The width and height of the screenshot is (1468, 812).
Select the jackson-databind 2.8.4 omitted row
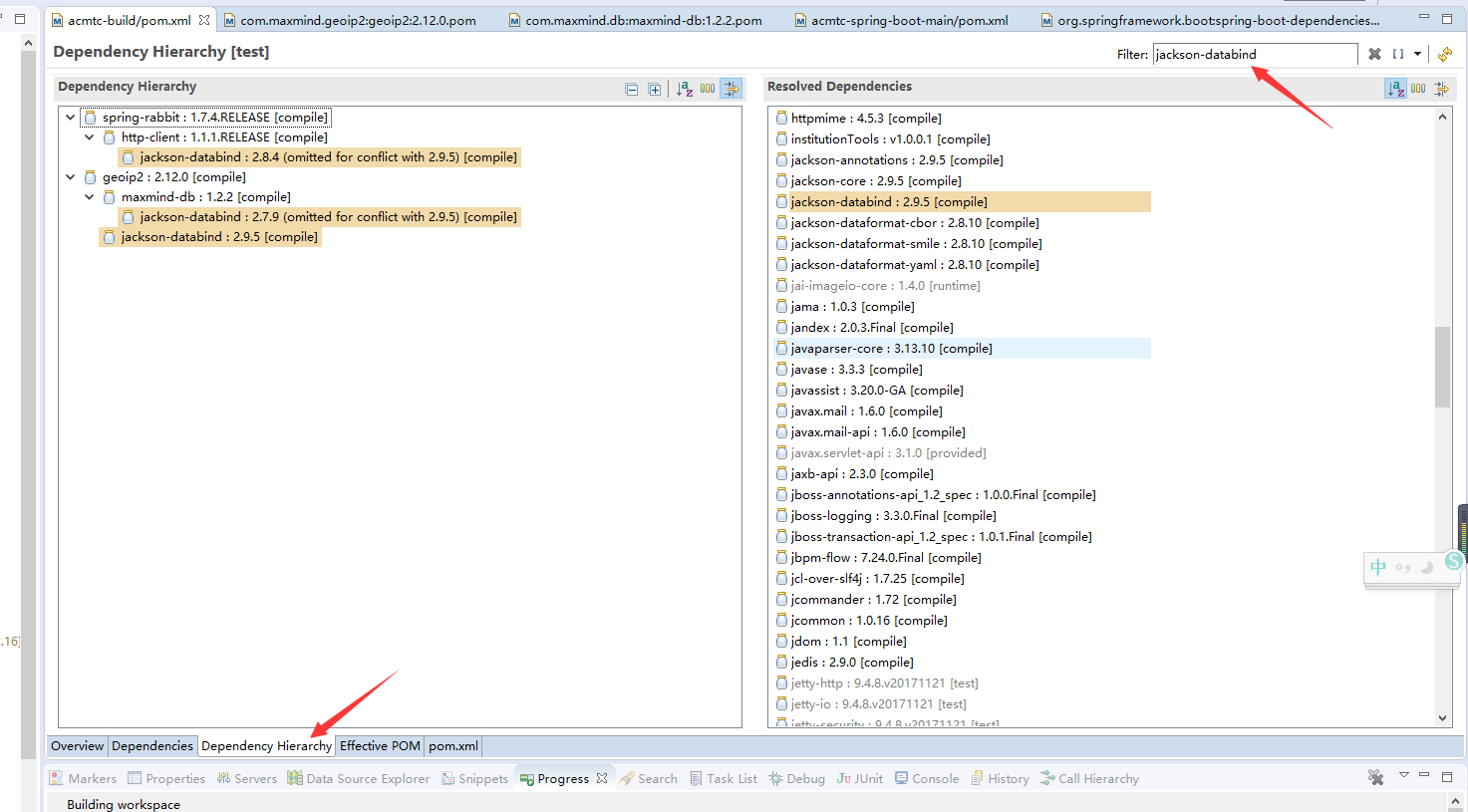click(320, 157)
